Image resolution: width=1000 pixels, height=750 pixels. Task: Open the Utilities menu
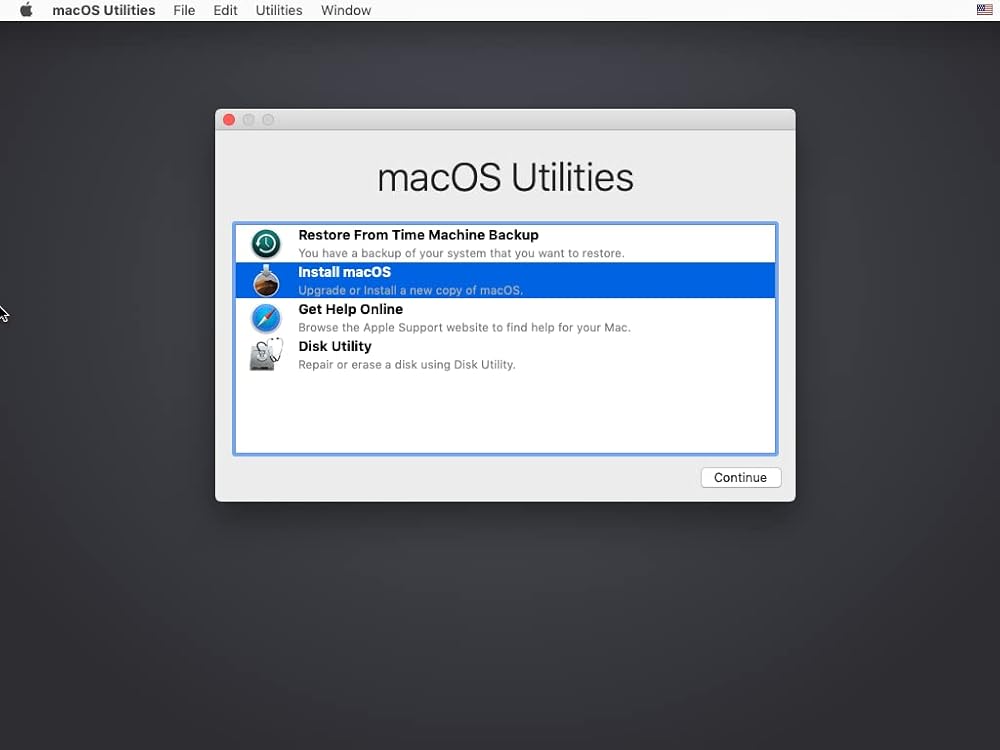click(x=279, y=10)
